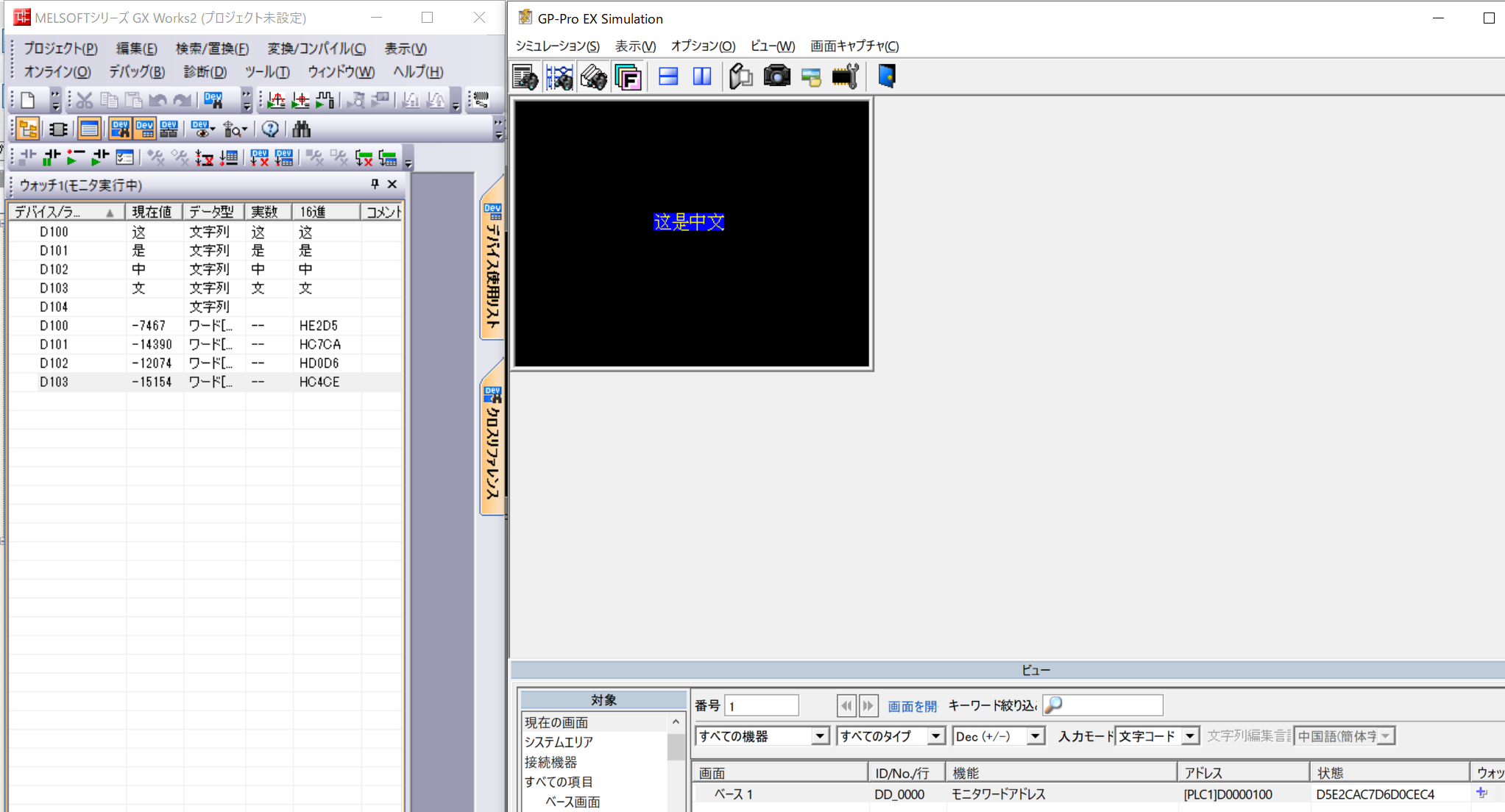The image size is (1505, 812).
Task: Click the binoculars find icon in GX Works2
Action: [x=301, y=129]
